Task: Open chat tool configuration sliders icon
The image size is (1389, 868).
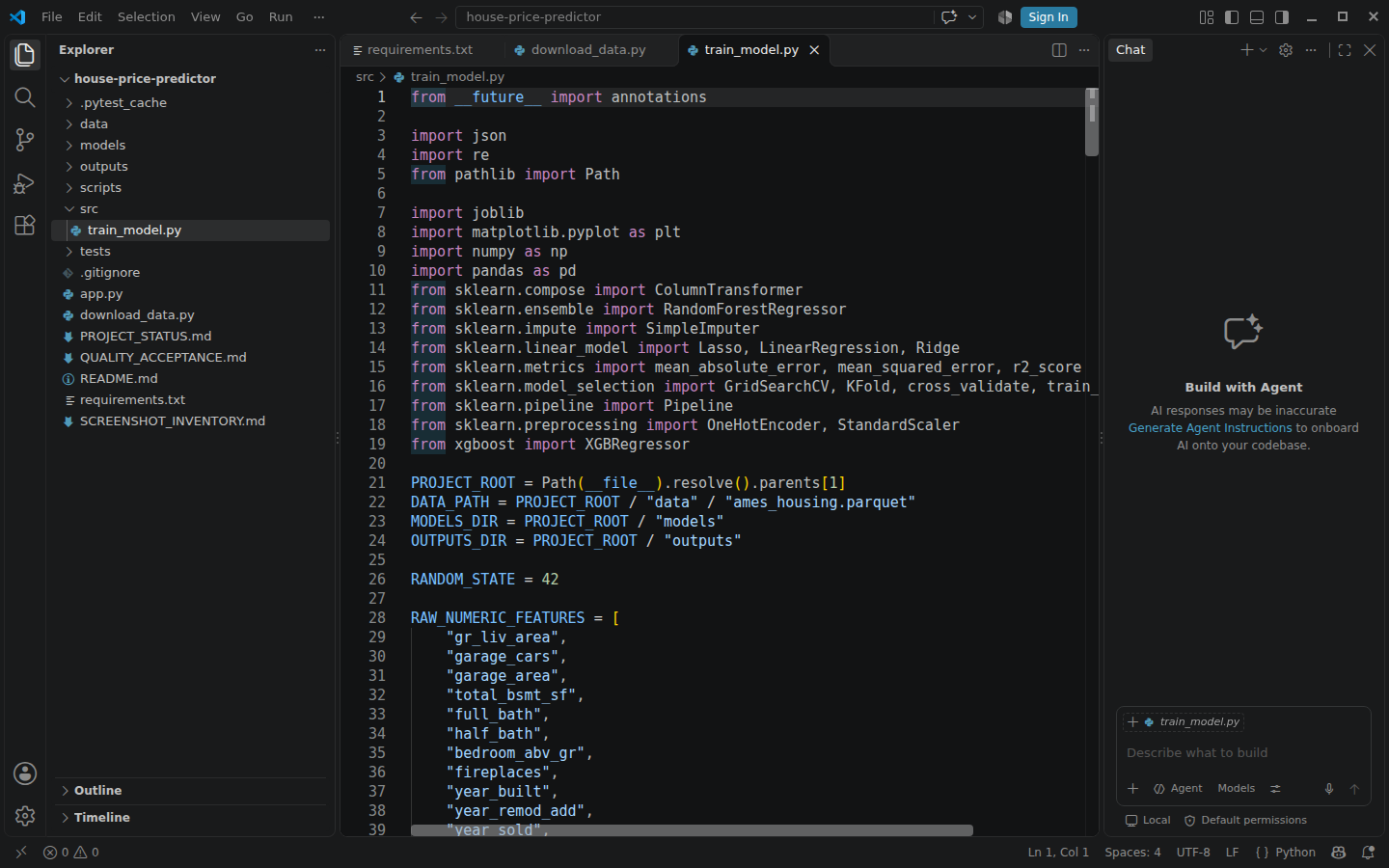Action: coord(1275,789)
